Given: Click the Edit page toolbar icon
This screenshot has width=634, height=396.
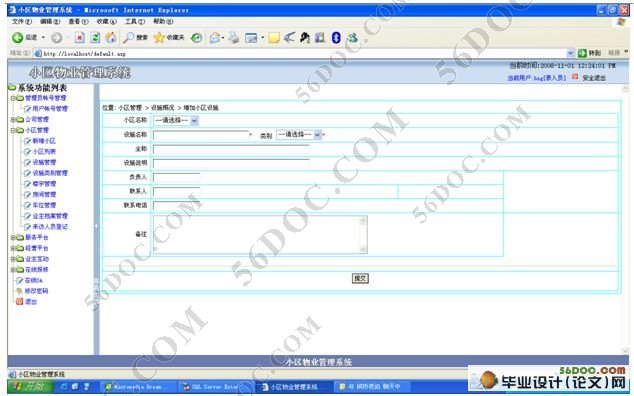Looking at the screenshot, I should 251,38.
